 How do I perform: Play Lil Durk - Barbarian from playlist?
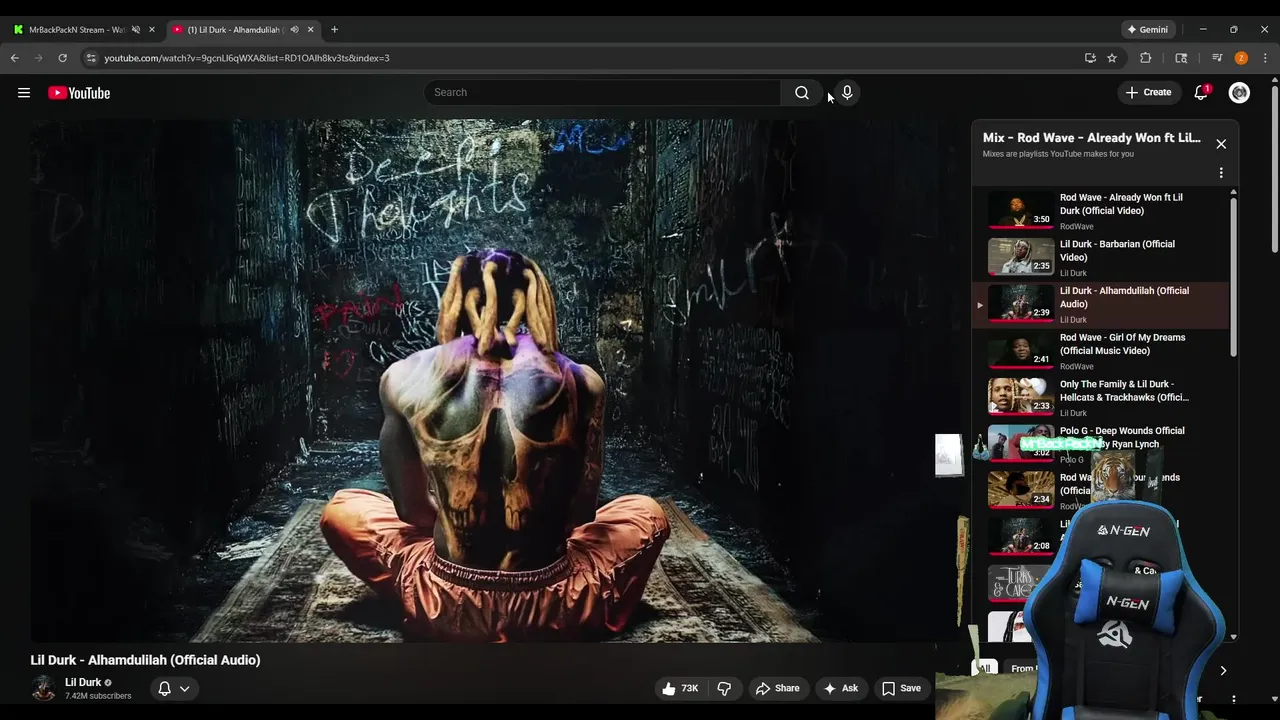point(1101,257)
